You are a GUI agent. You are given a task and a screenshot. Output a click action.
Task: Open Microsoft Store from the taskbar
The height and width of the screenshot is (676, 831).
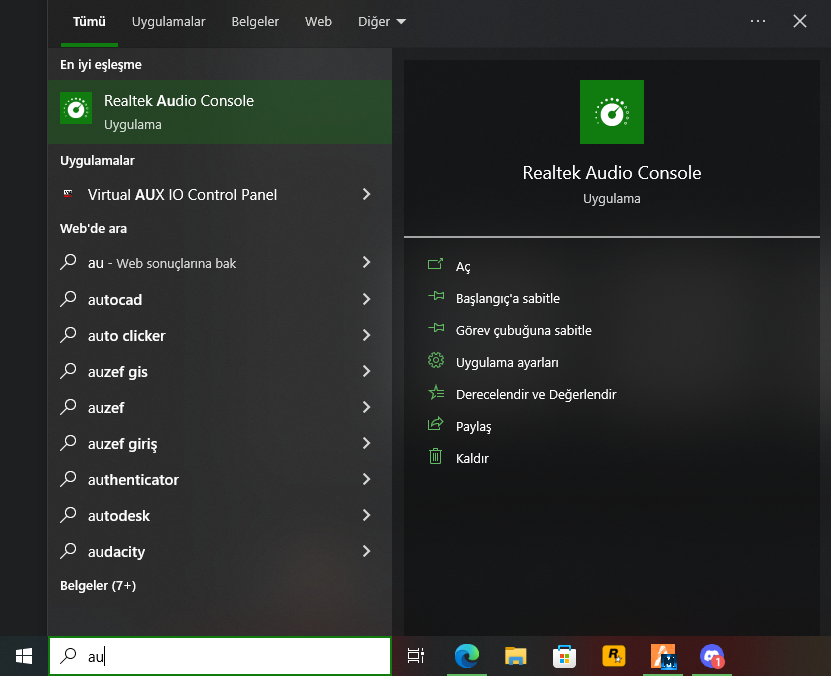click(564, 656)
